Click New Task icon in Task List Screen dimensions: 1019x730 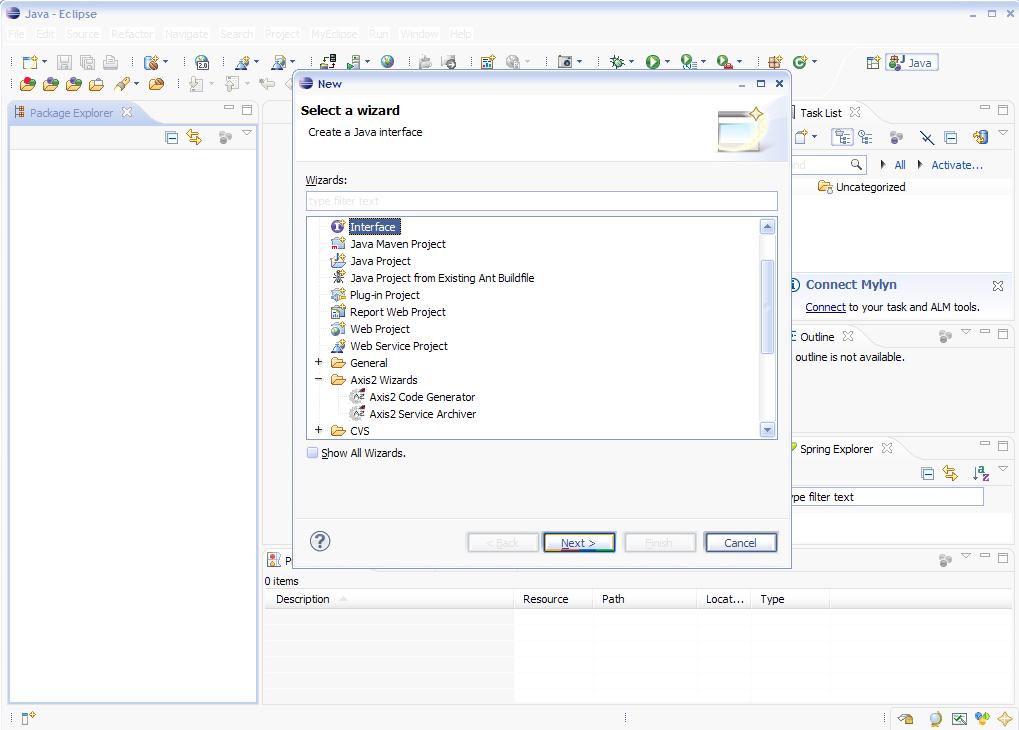tap(801, 137)
